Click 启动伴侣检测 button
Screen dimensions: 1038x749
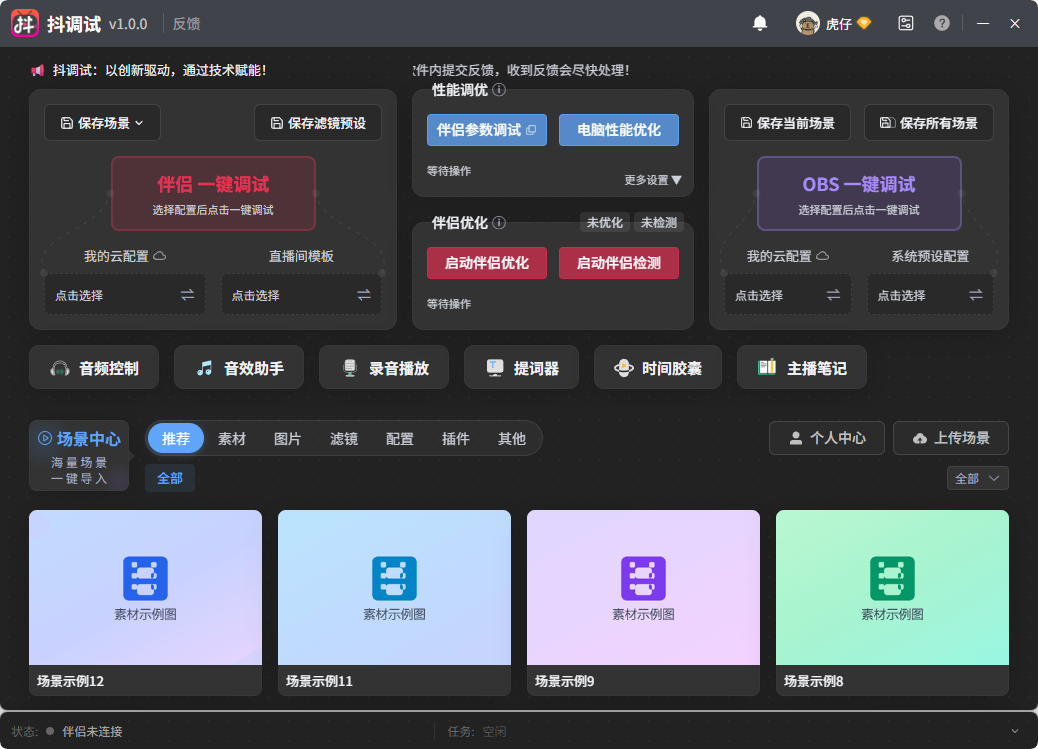619,263
